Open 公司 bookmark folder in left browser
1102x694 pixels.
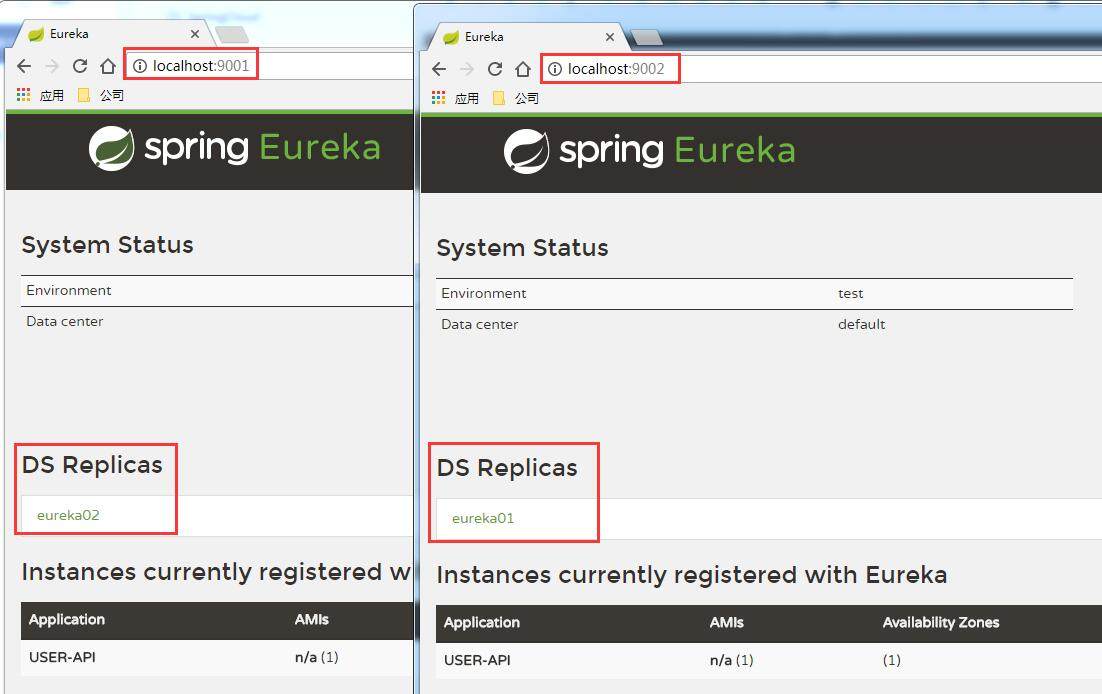click(101, 95)
